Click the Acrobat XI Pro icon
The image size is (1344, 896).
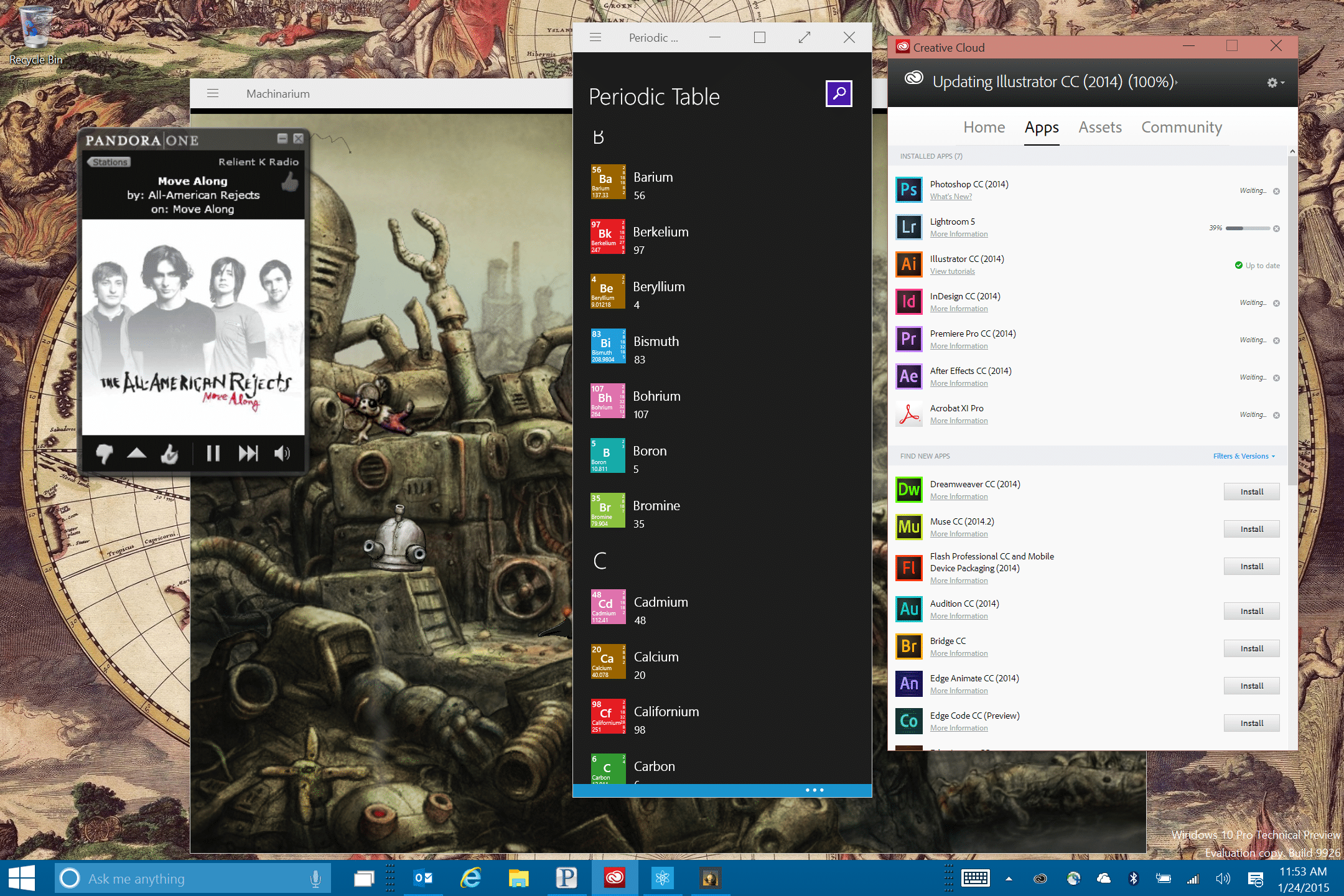click(909, 413)
